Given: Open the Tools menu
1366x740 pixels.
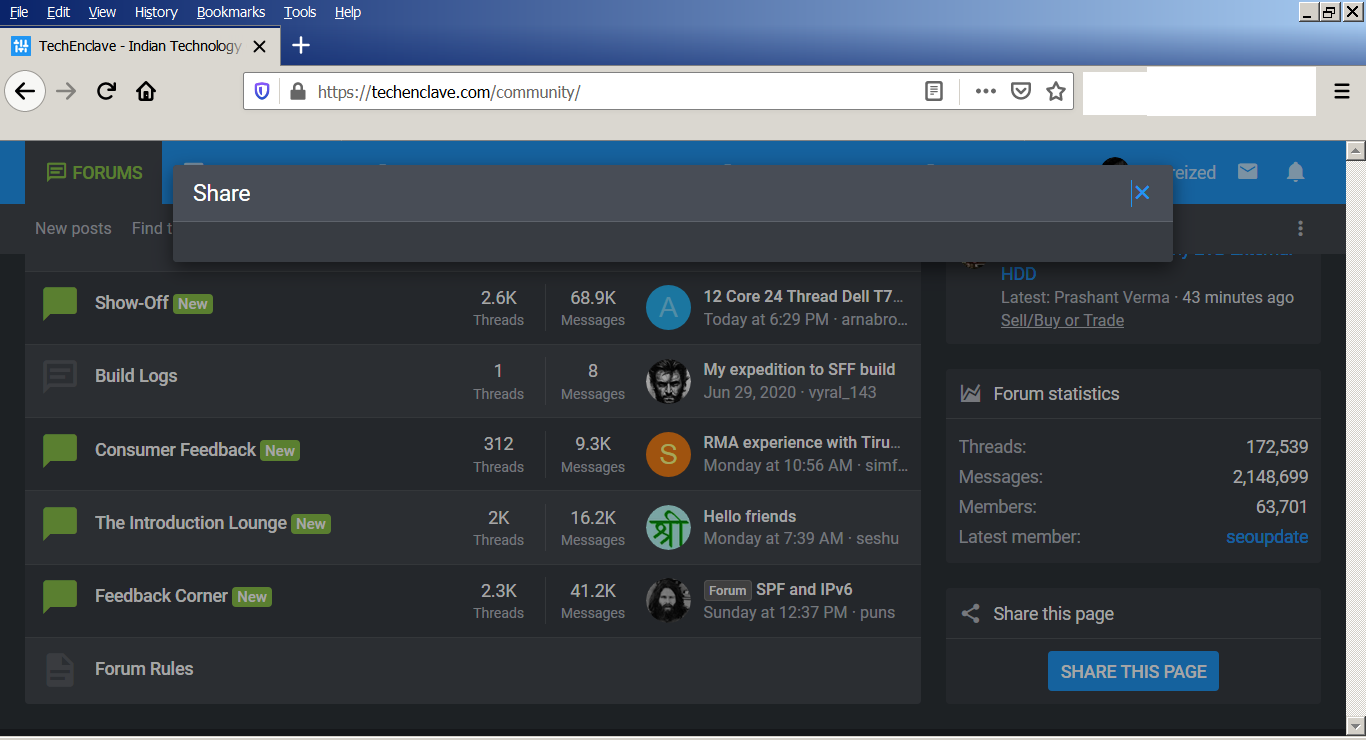Looking at the screenshot, I should (x=299, y=12).
